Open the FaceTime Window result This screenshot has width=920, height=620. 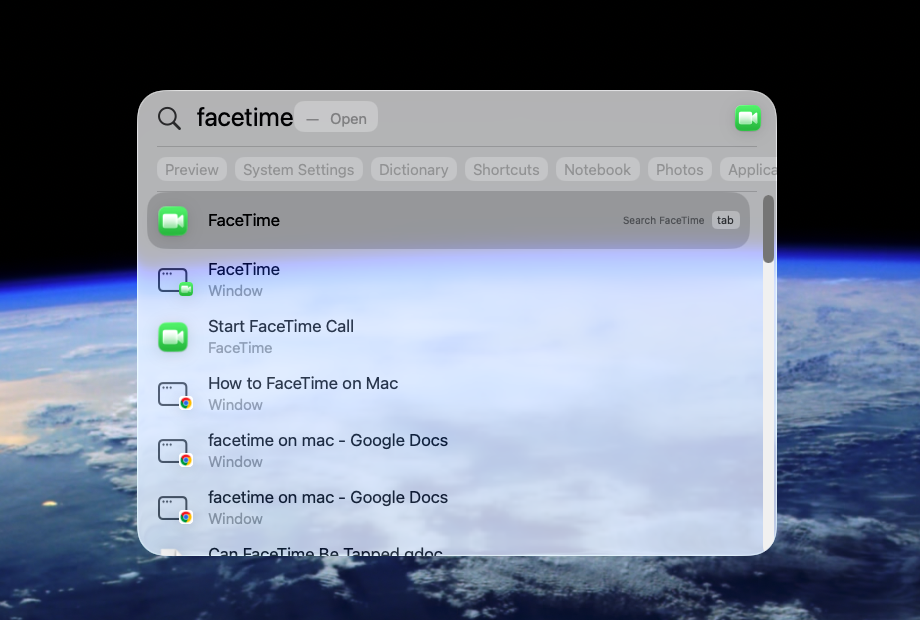click(x=448, y=280)
